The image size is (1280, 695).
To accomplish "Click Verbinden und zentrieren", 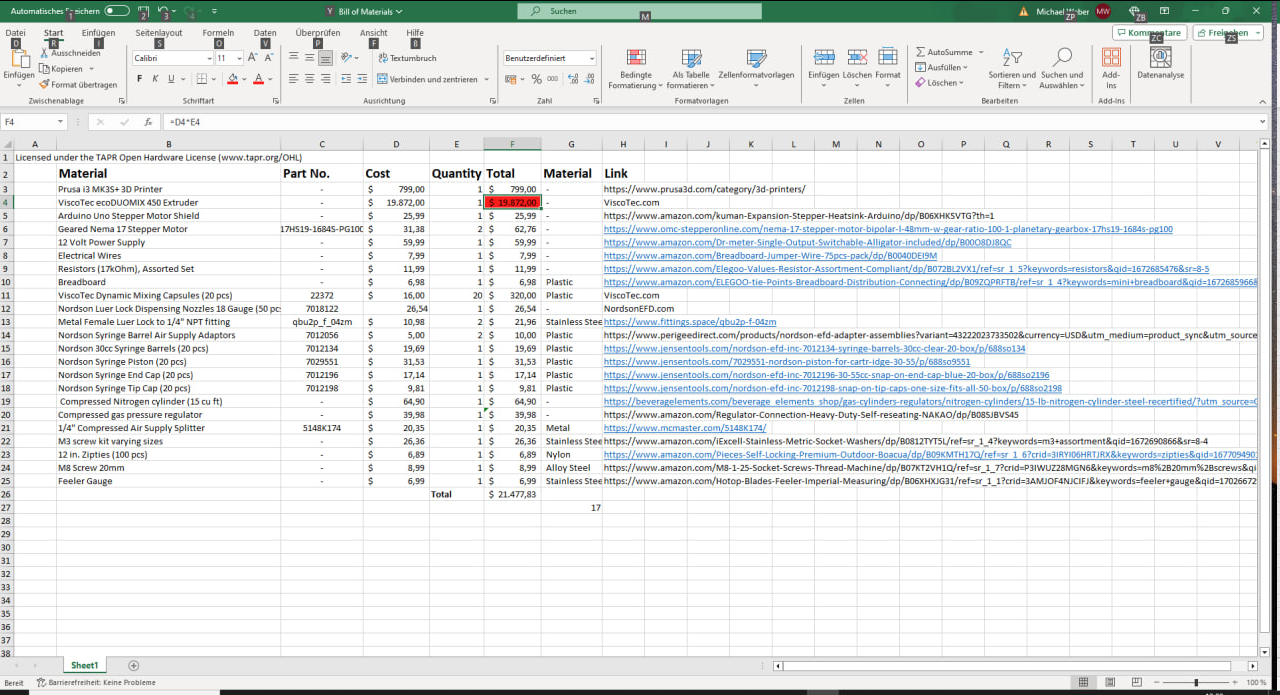I will click(x=426, y=79).
